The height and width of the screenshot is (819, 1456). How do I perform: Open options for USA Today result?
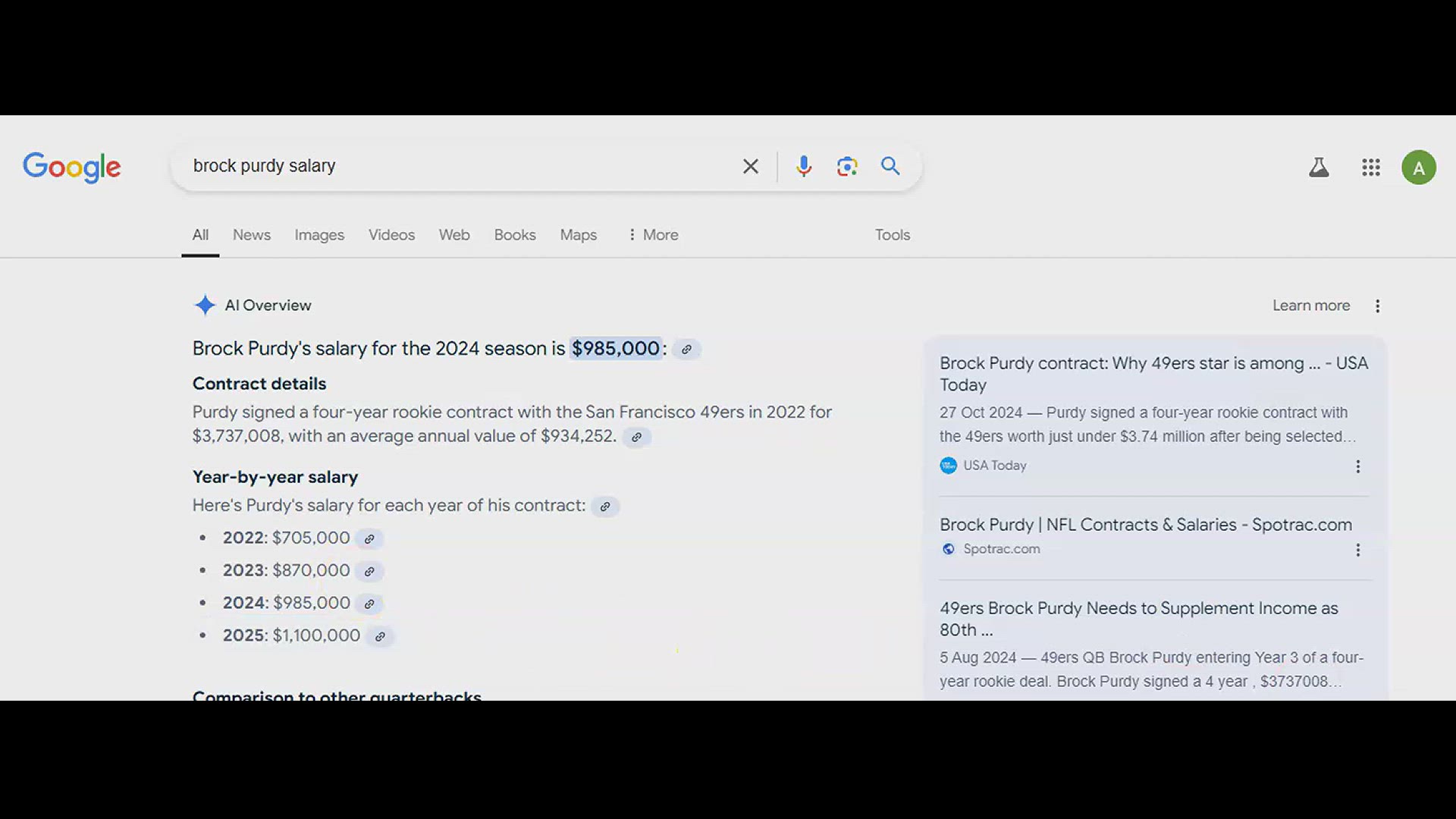tap(1357, 466)
